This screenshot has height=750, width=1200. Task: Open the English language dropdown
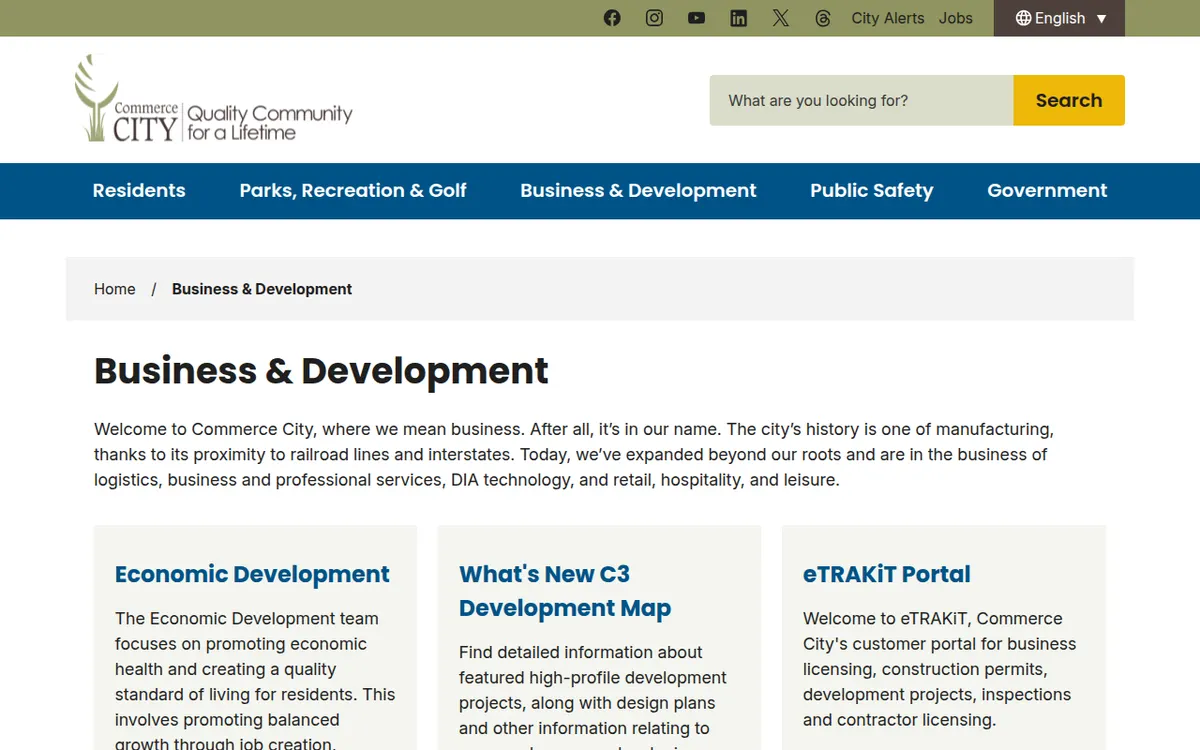click(x=1059, y=18)
